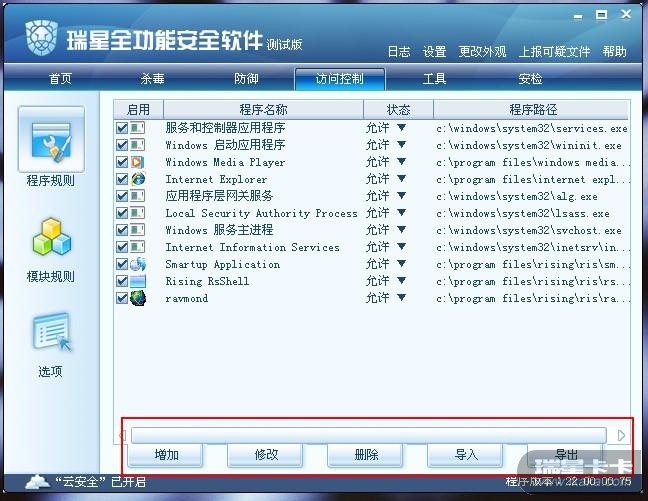The height and width of the screenshot is (501, 648).
Task: Click 上报可疑文件 link
Action: (x=554, y=52)
